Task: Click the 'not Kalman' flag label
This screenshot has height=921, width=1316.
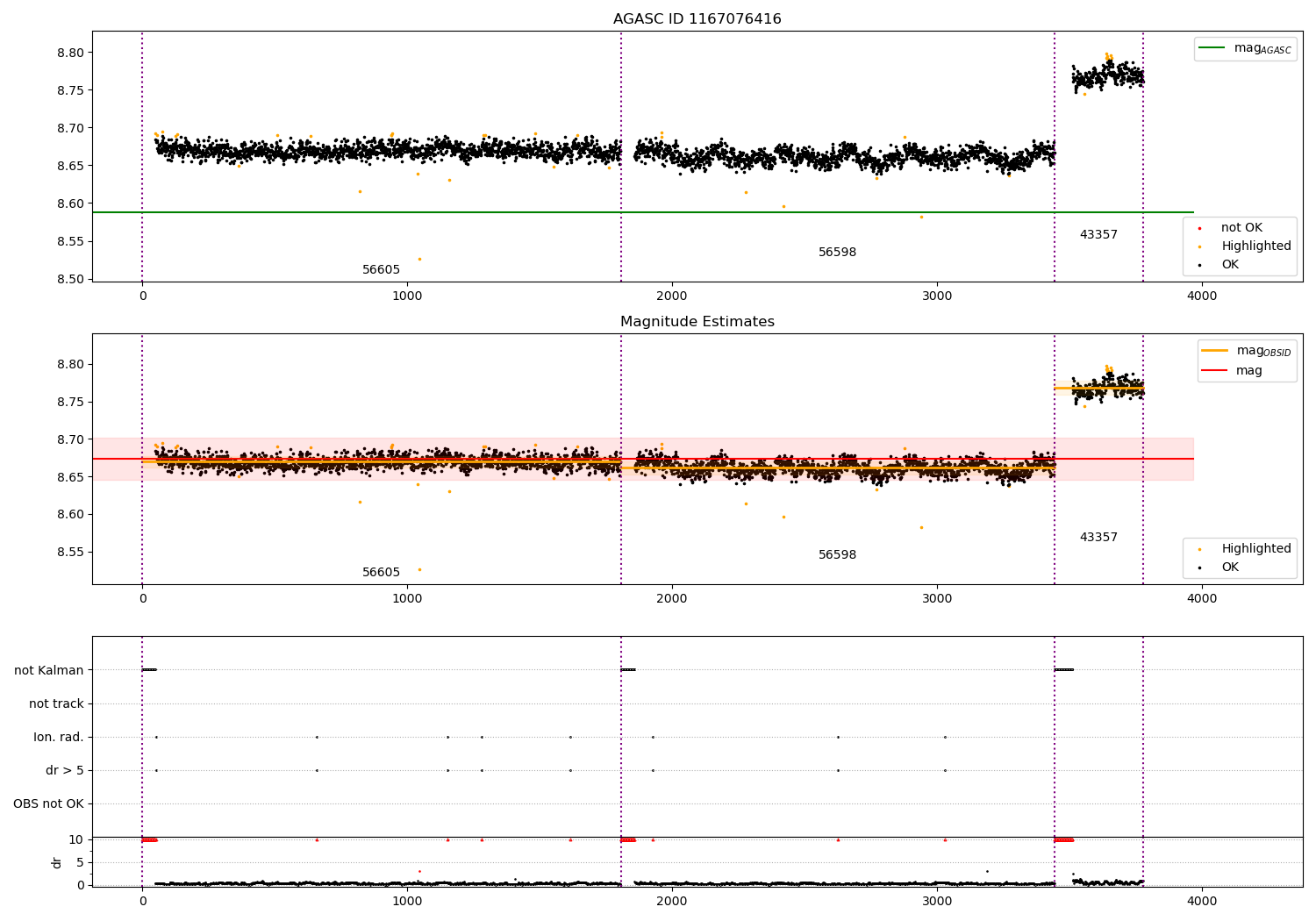Action: click(49, 670)
